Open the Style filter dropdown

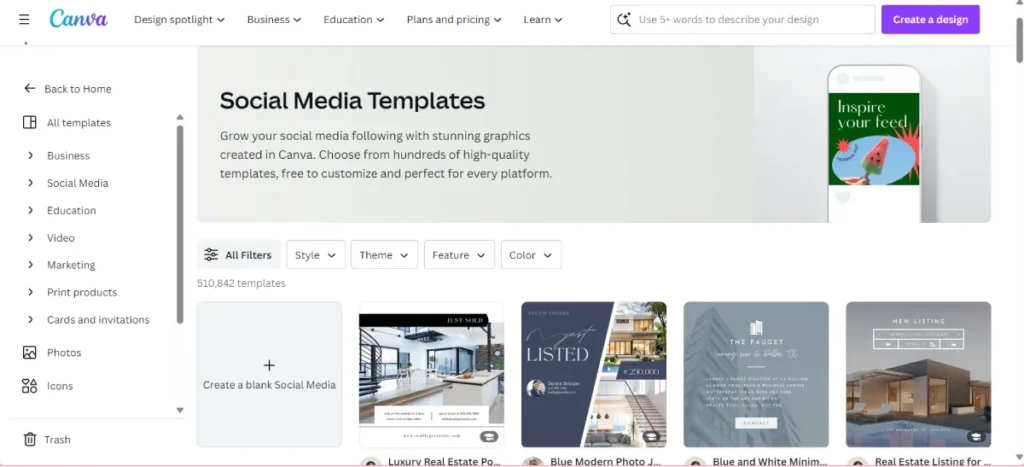[x=315, y=255]
